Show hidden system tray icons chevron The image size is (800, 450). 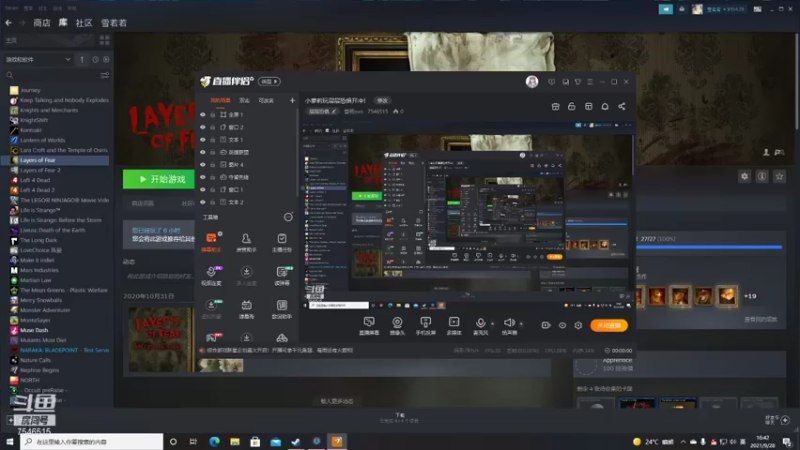(683, 441)
